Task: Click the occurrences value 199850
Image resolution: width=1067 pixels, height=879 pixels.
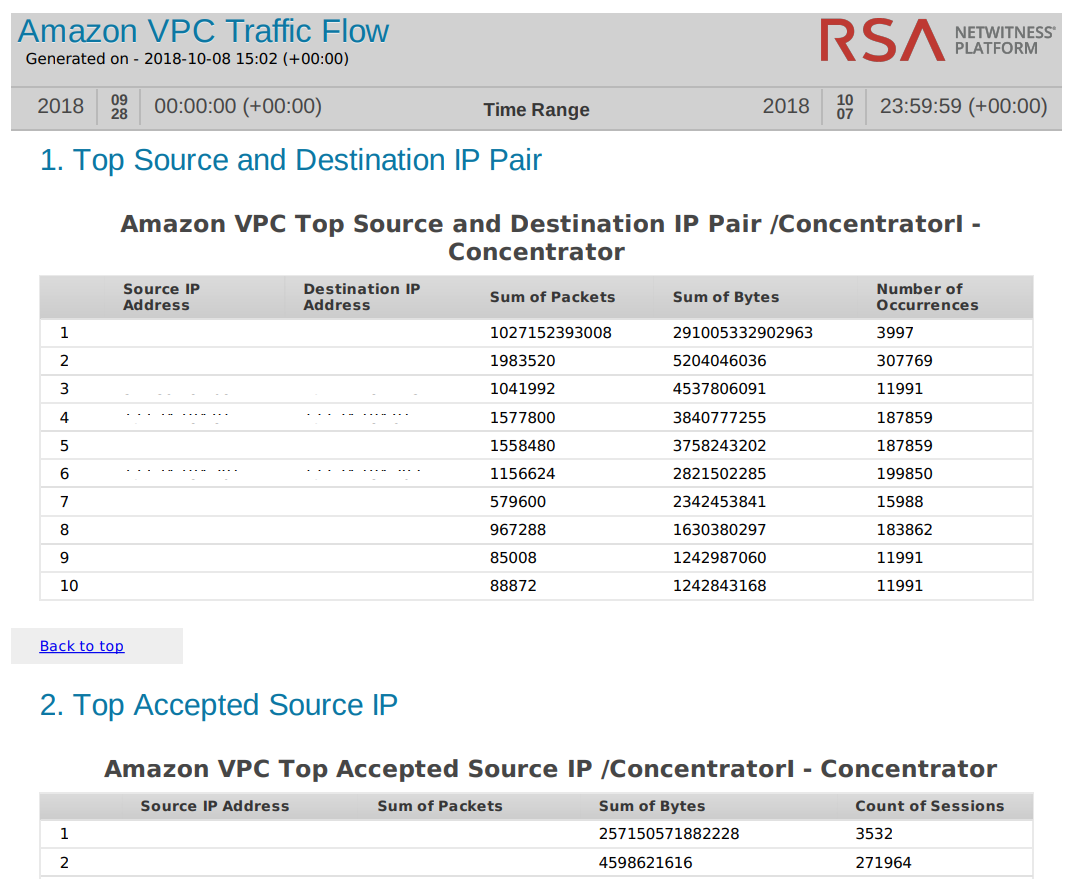Action: tap(904, 474)
